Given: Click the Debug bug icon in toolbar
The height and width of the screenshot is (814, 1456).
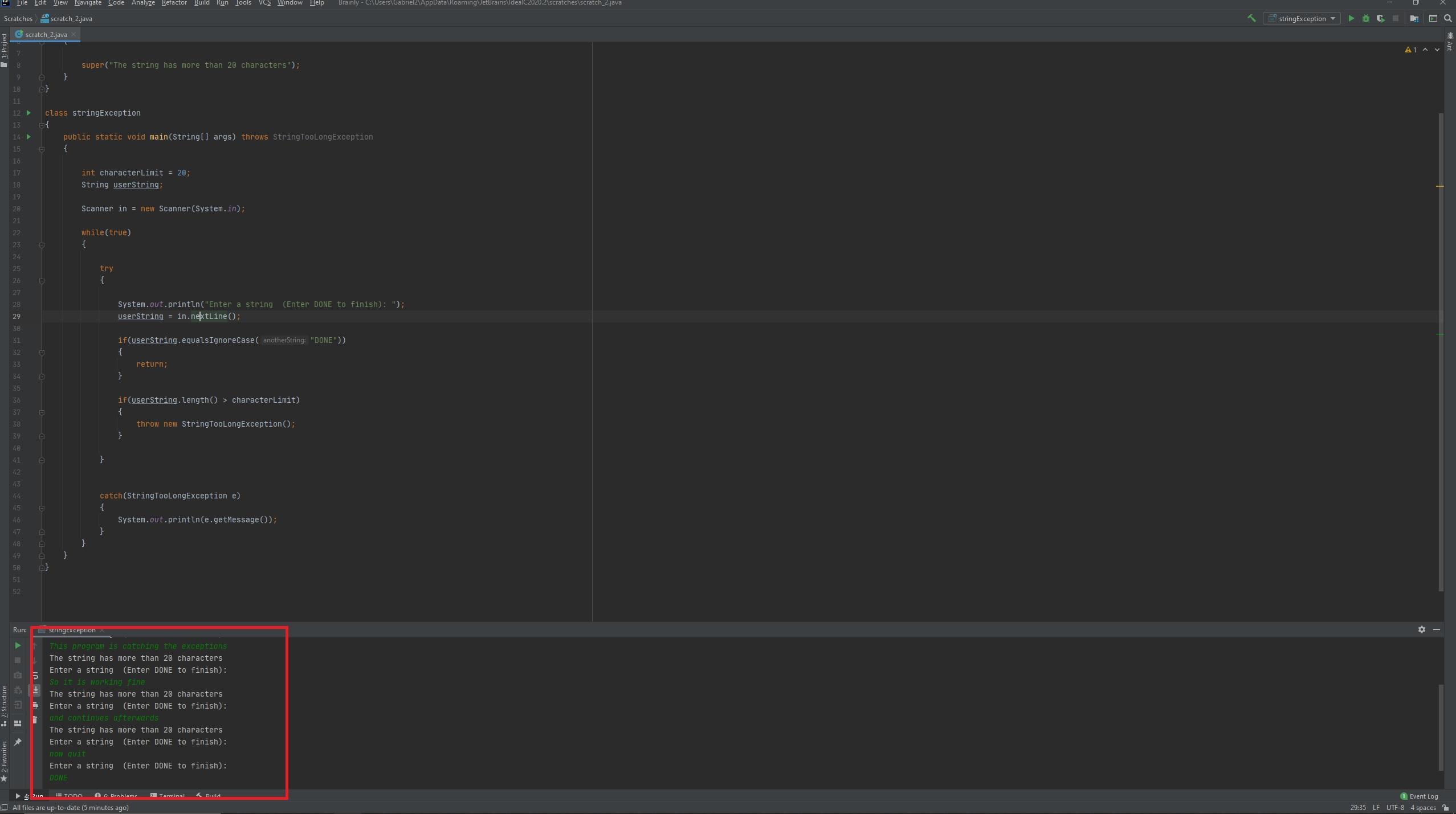Looking at the screenshot, I should [x=1365, y=19].
